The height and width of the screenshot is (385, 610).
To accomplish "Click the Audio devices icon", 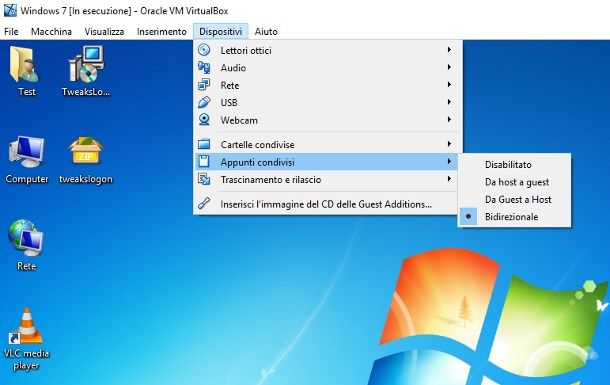I will tap(204, 68).
